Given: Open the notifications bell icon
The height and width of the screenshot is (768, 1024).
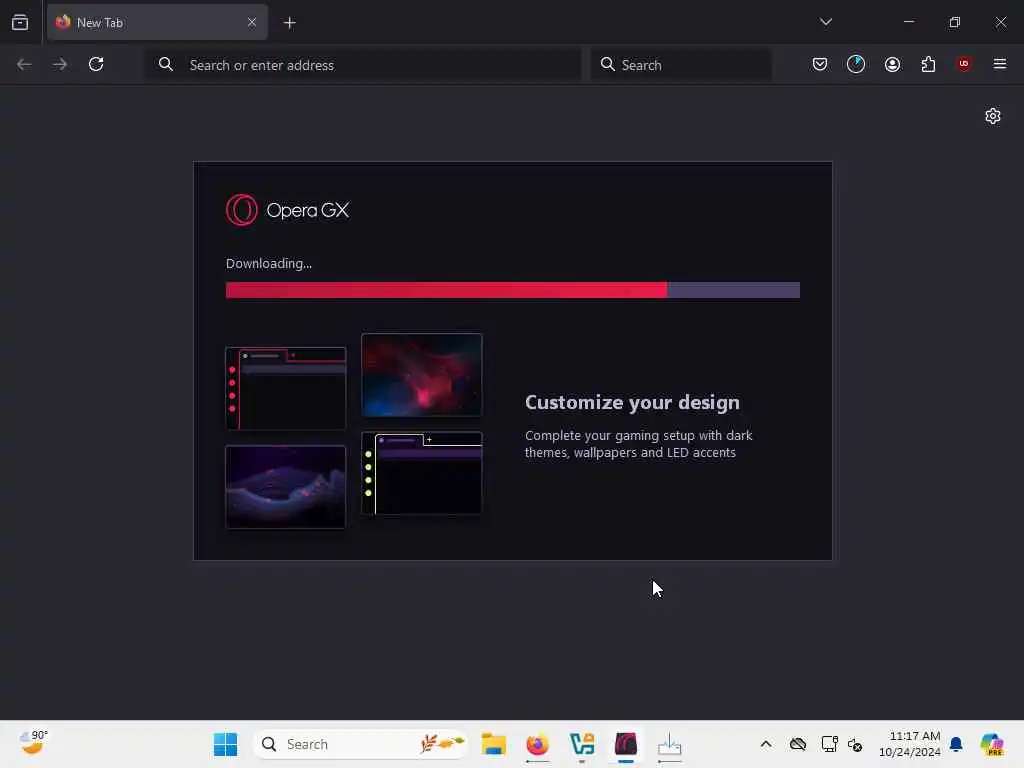Looking at the screenshot, I should point(956,744).
